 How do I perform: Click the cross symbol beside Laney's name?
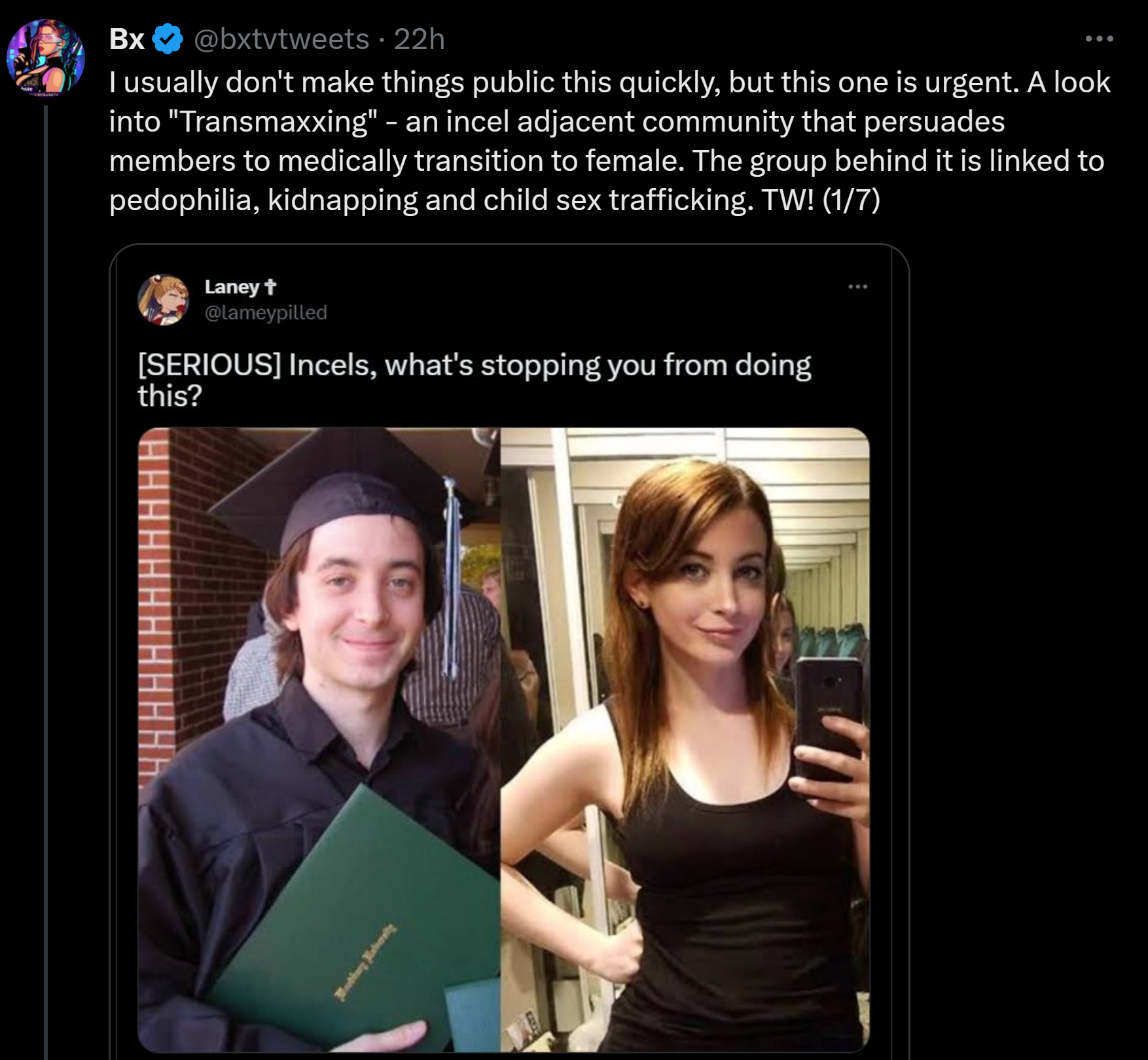click(270, 287)
